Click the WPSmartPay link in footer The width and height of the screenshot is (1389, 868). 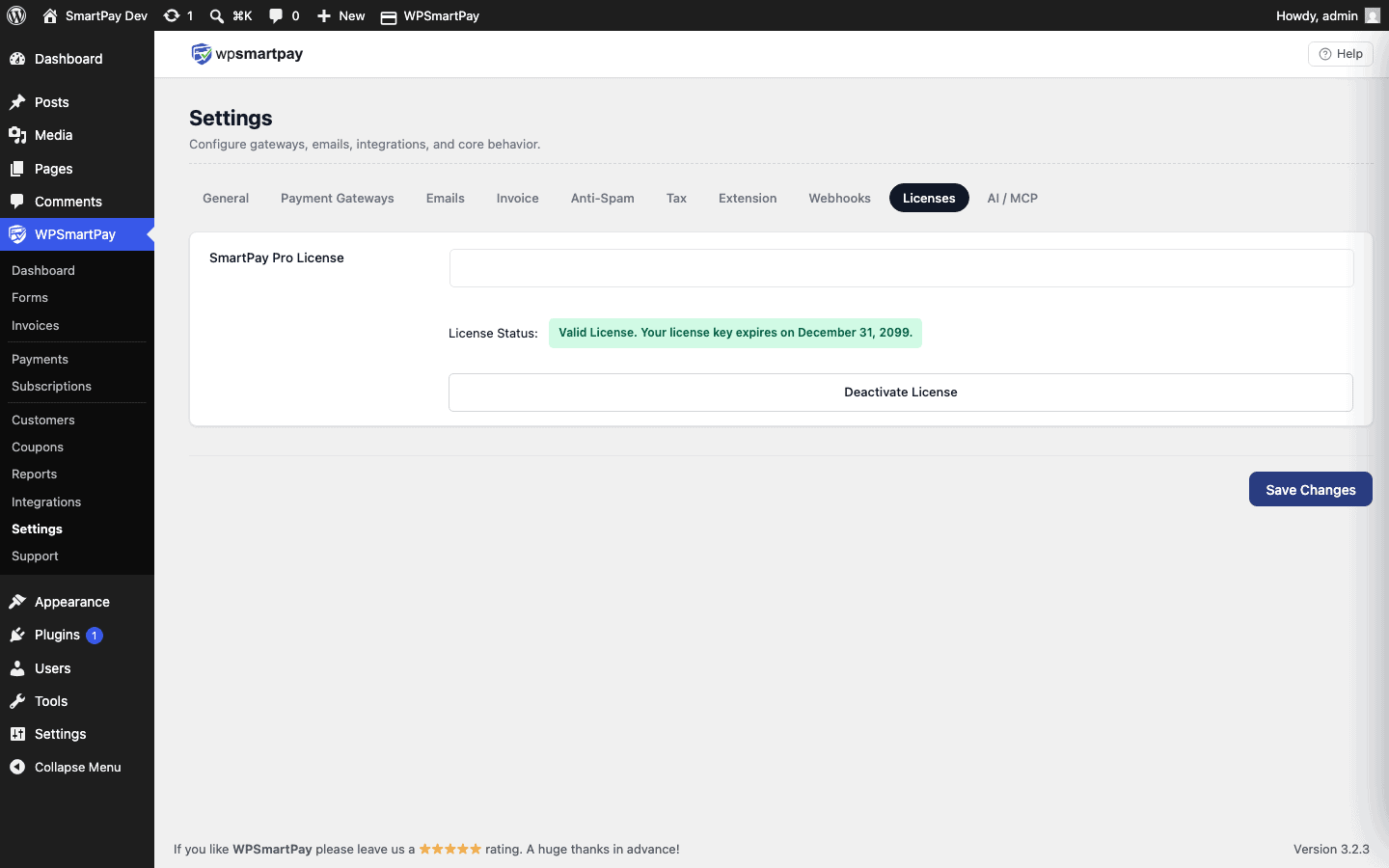tap(272, 850)
